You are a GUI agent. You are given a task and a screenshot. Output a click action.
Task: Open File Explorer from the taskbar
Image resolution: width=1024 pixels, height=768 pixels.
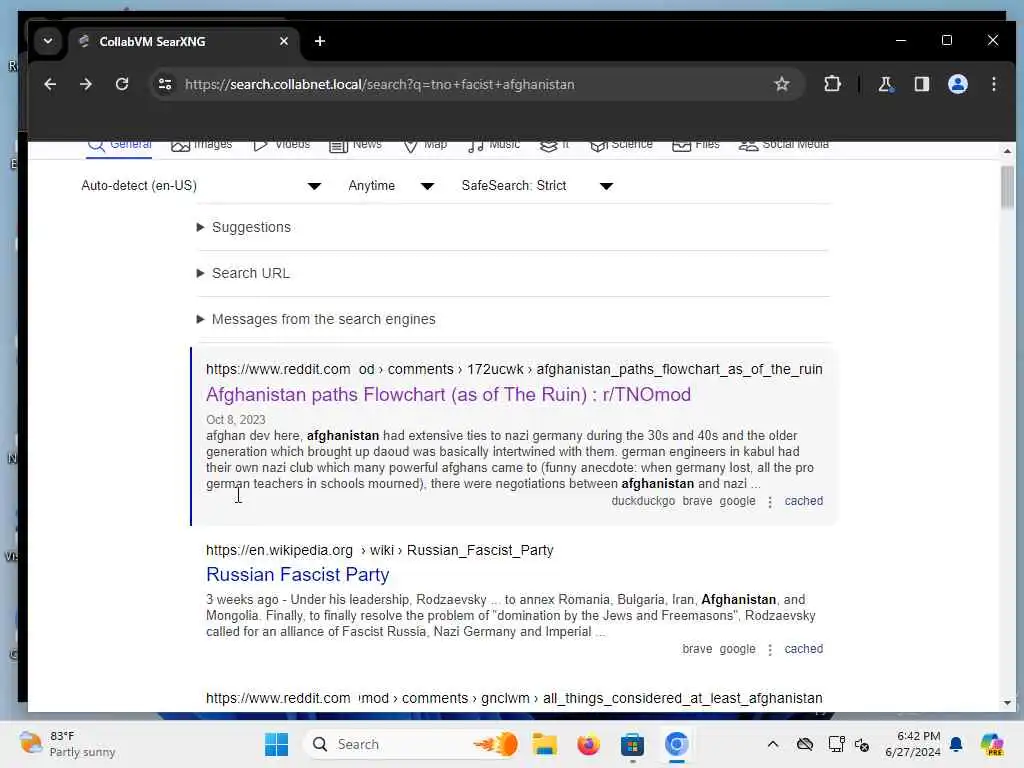click(544, 744)
